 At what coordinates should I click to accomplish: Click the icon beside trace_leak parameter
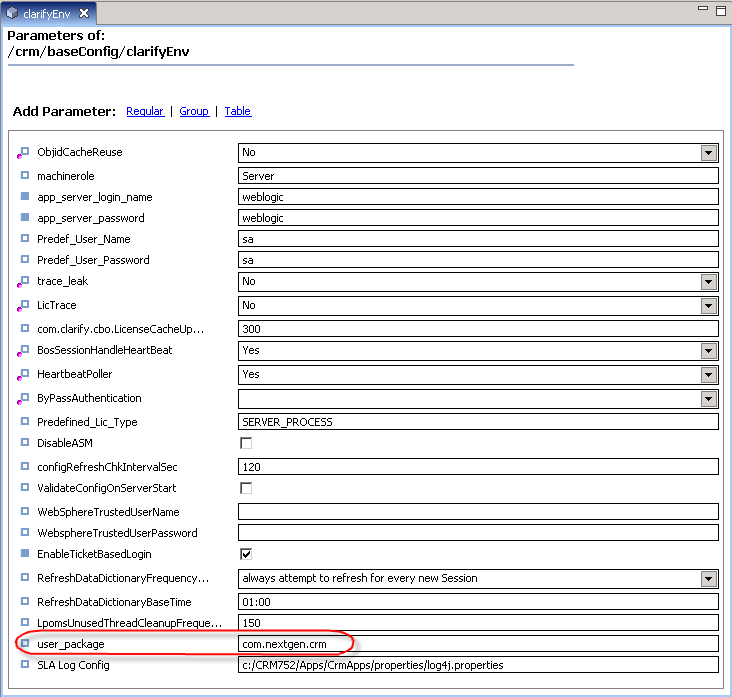(x=24, y=282)
